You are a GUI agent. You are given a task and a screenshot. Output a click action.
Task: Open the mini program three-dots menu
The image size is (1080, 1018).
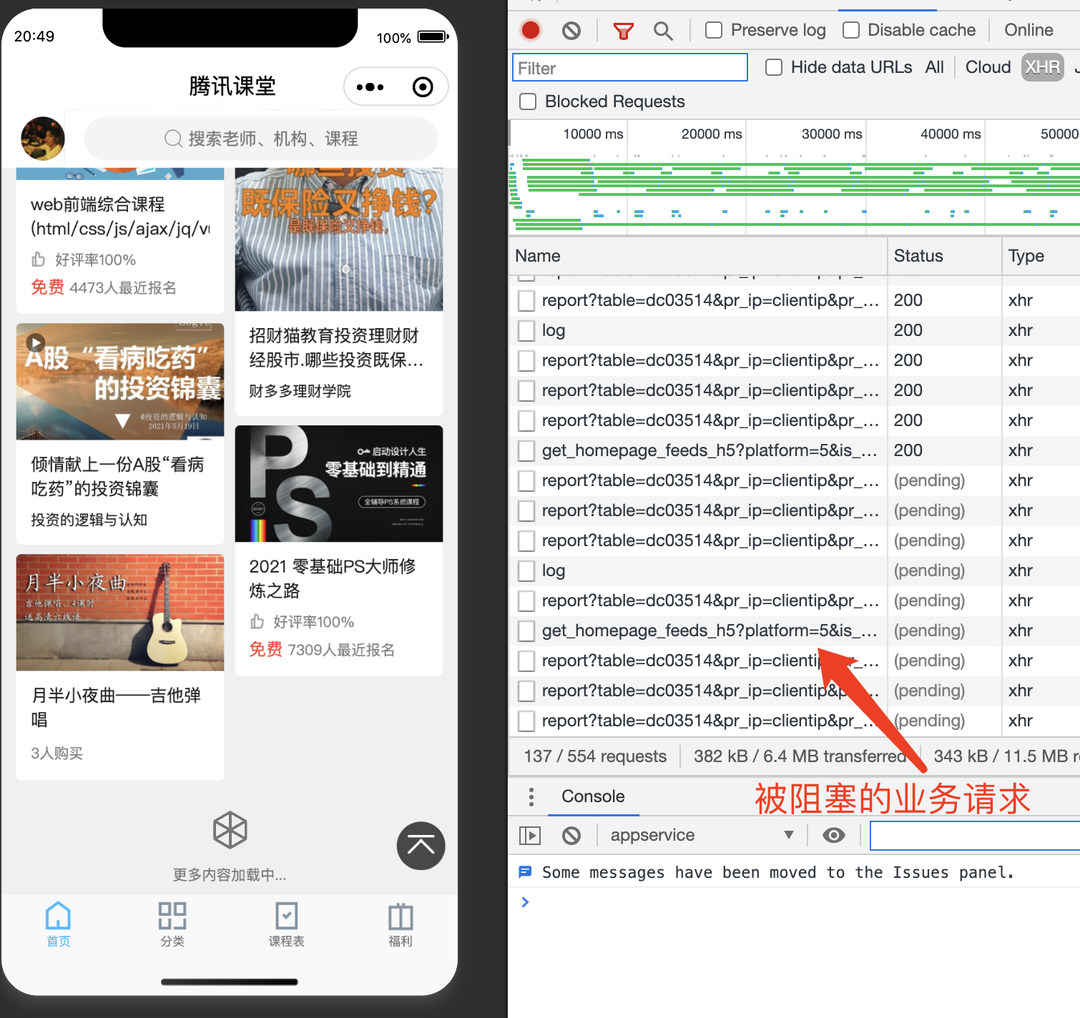[x=370, y=87]
